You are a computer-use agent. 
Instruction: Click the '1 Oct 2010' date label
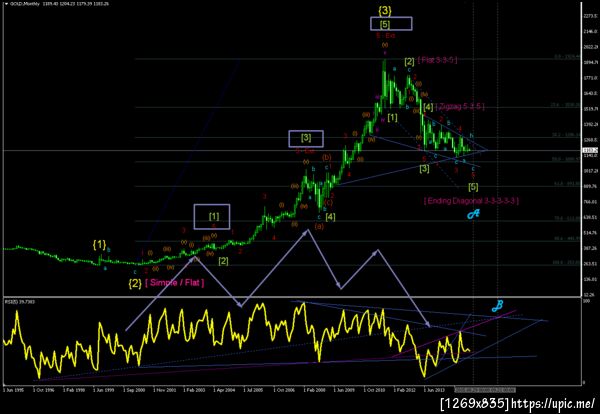click(x=375, y=390)
